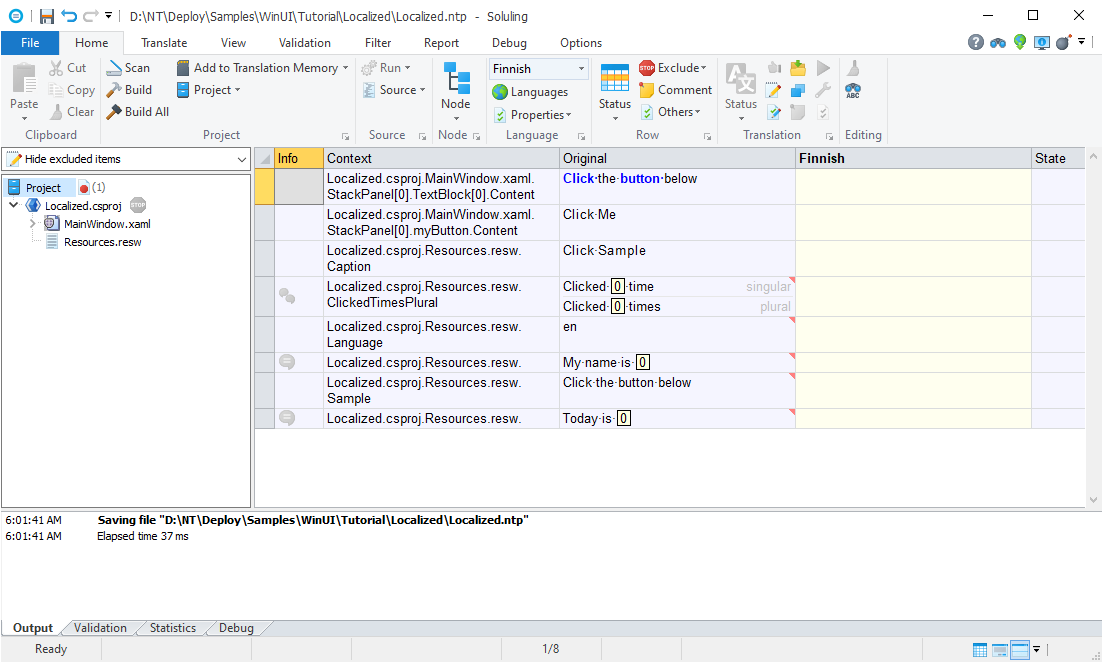The image size is (1103, 663).
Task: Open the Report ribbon tab
Action: click(x=441, y=43)
